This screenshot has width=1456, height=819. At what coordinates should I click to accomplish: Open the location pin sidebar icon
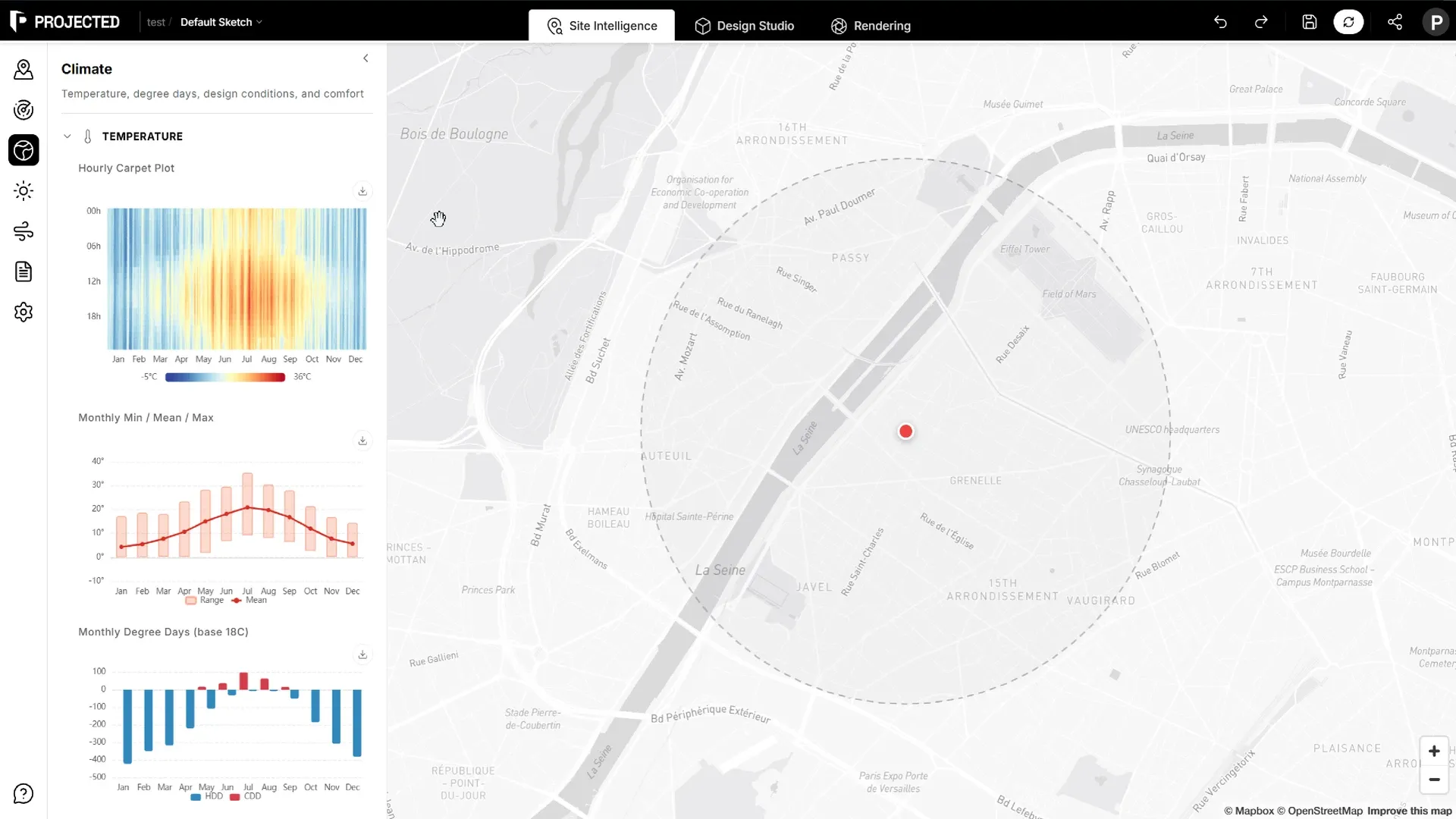(24, 70)
